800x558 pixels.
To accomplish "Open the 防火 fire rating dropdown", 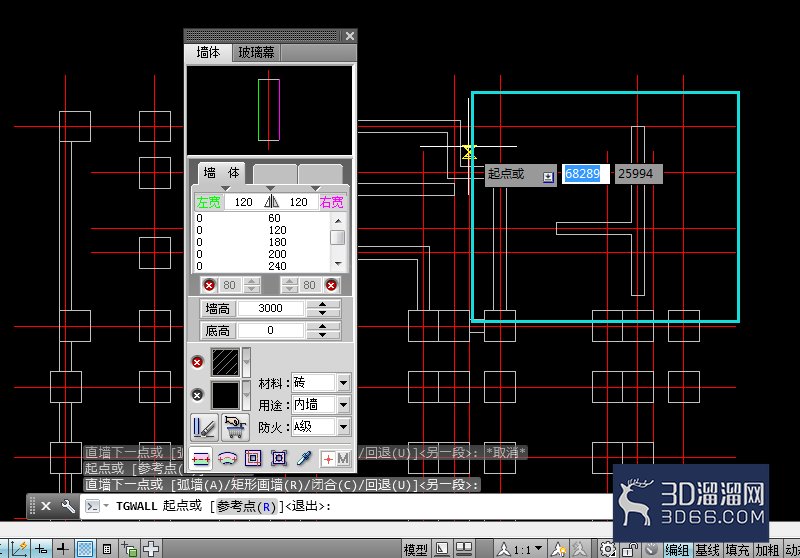I will pyautogui.click(x=343, y=427).
